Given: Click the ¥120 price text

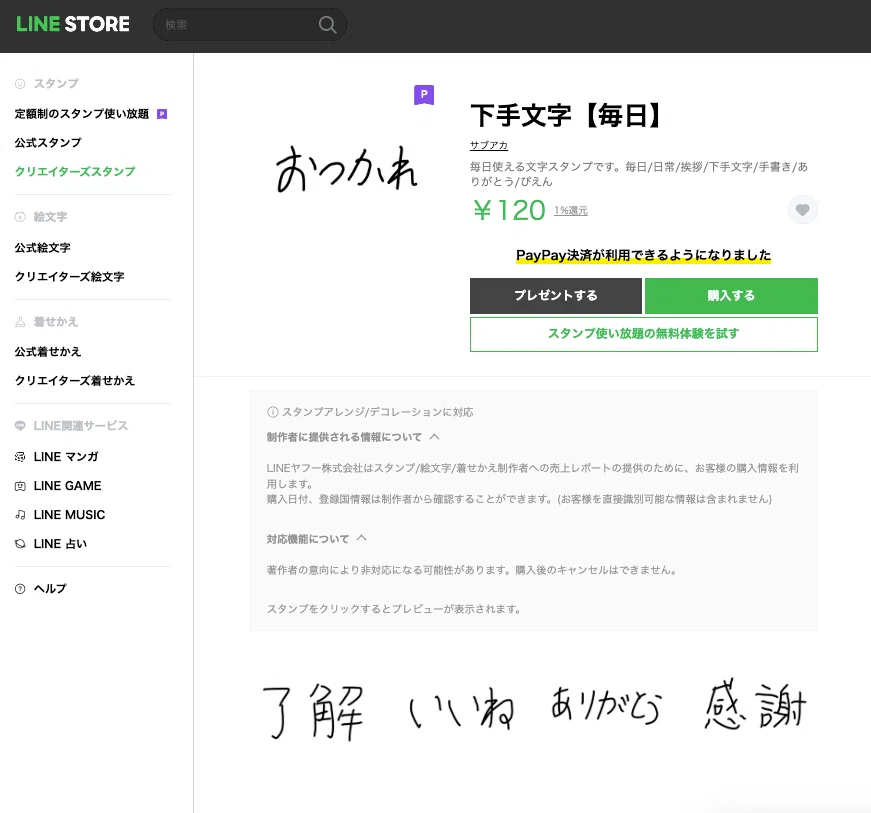Looking at the screenshot, I should tap(509, 210).
